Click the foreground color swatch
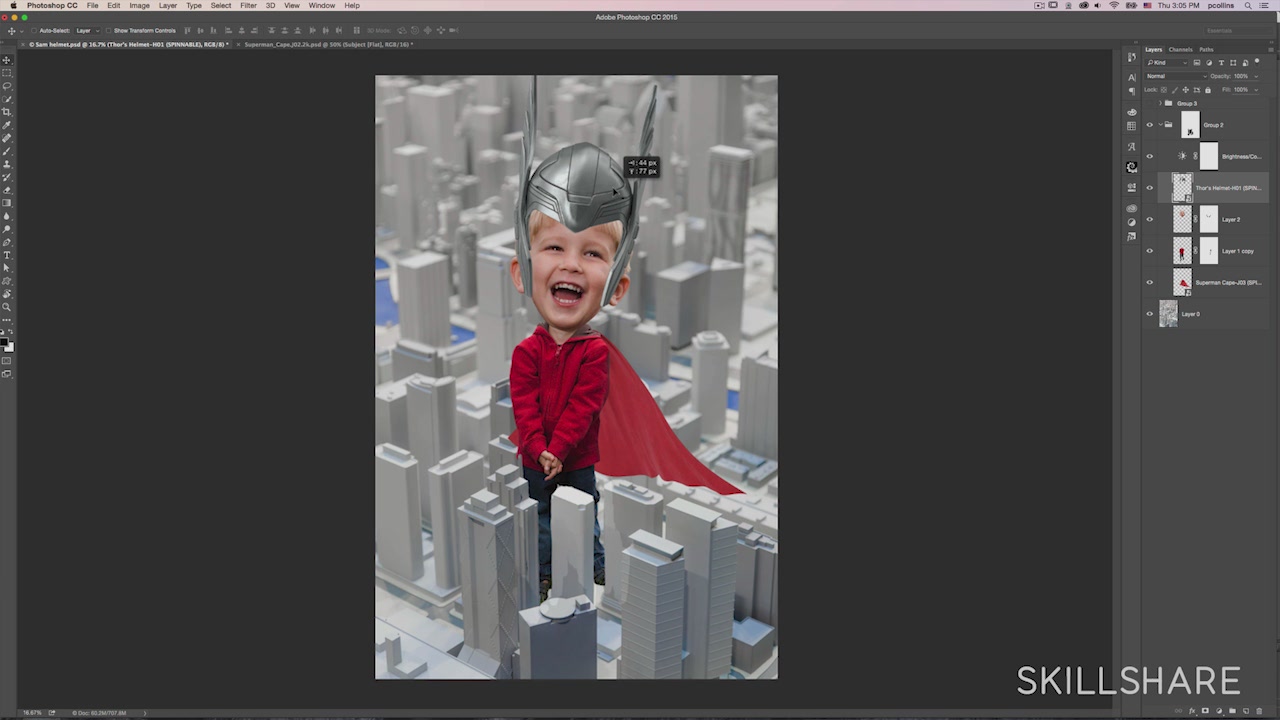This screenshot has height=720, width=1280. pos(6,342)
